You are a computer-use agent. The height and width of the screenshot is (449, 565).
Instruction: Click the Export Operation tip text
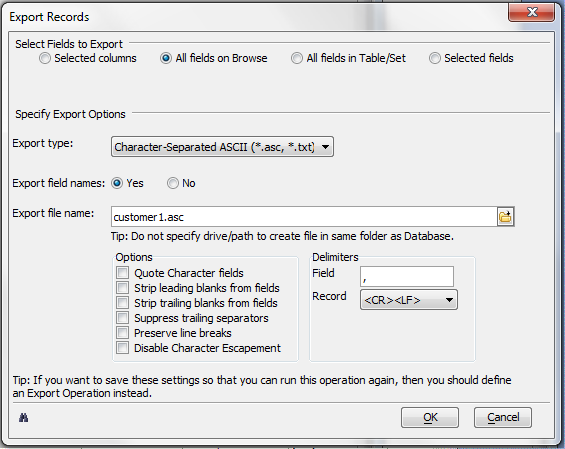tap(262, 387)
